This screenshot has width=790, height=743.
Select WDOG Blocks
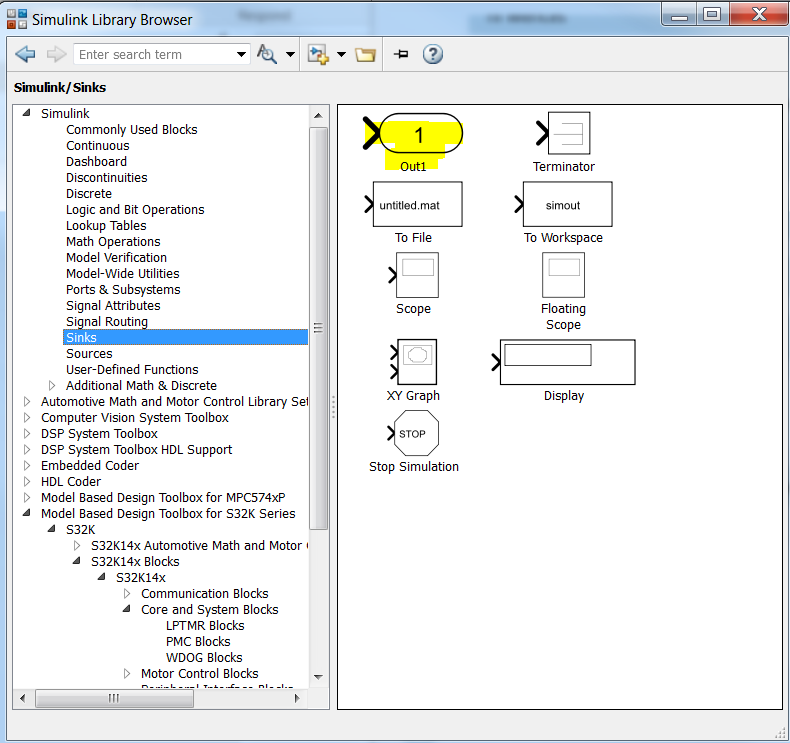pyautogui.click(x=204, y=658)
